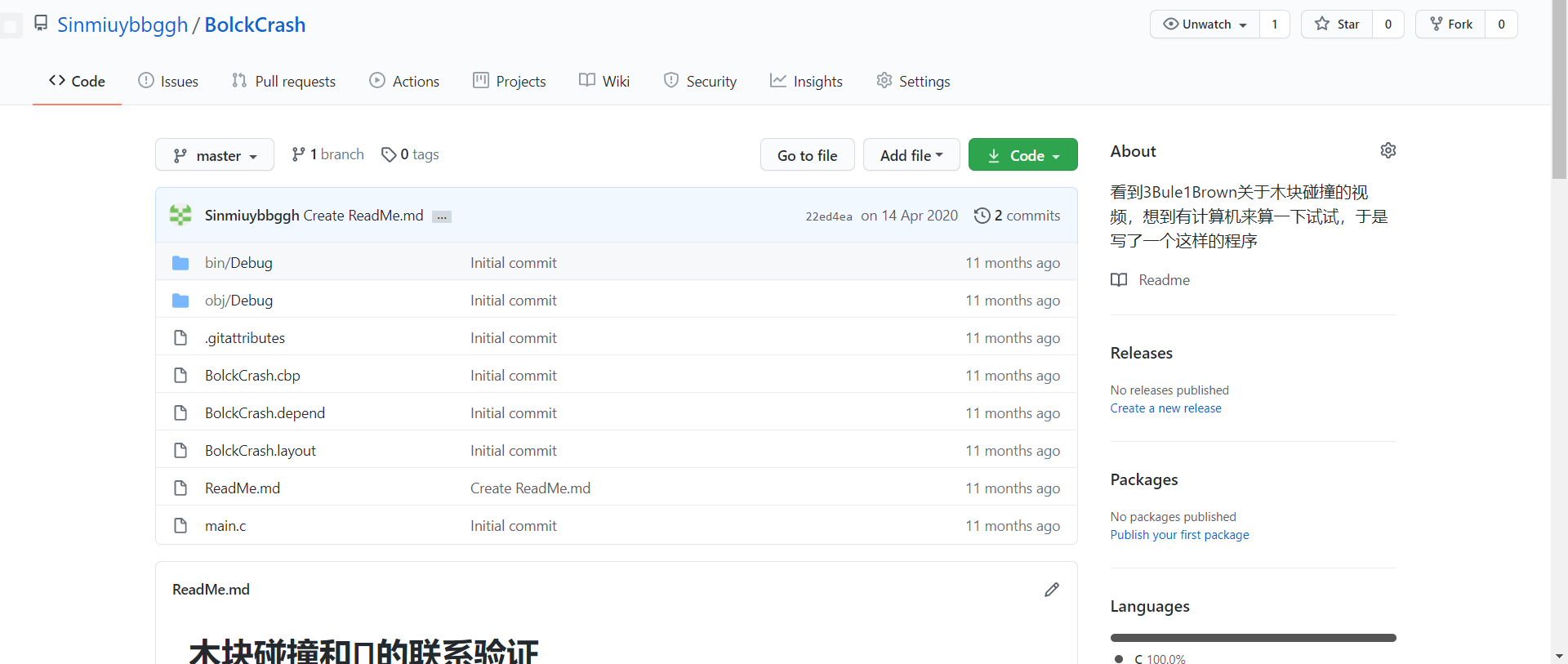
Task: Click the folder icon of bin/Debug
Action: [x=180, y=263]
